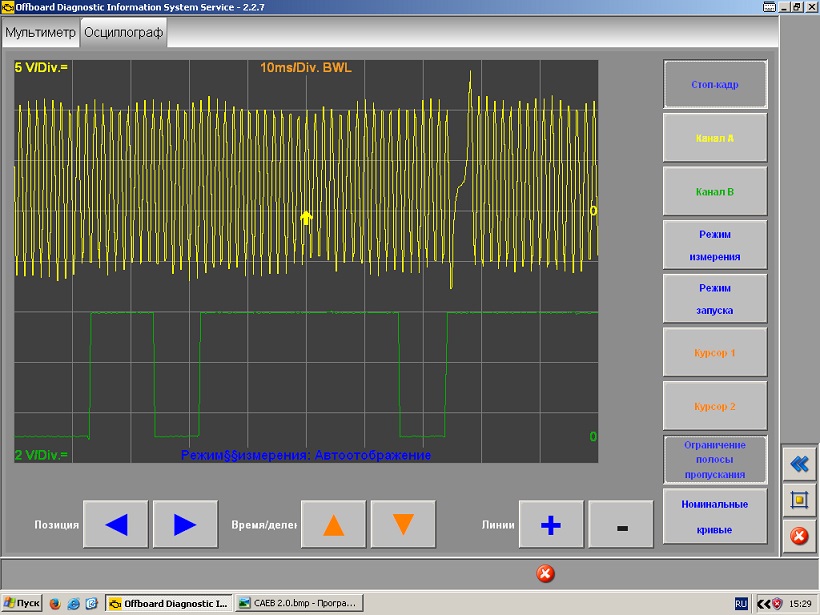Click the square yellow-dot screen icon
Screen dimensions: 820x615
(798, 499)
